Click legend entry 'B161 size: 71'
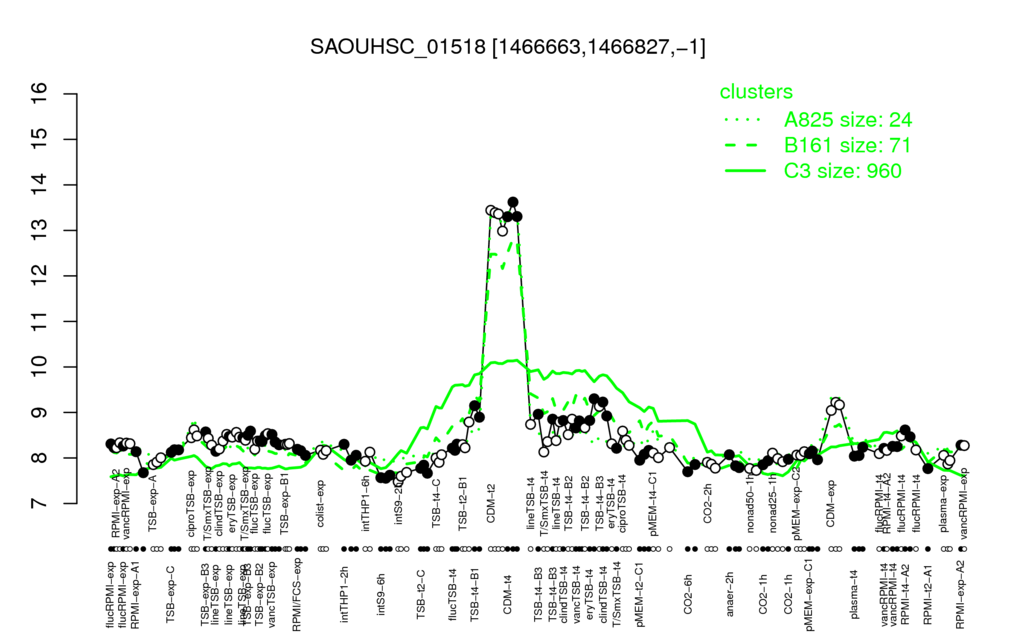 tap(847, 145)
